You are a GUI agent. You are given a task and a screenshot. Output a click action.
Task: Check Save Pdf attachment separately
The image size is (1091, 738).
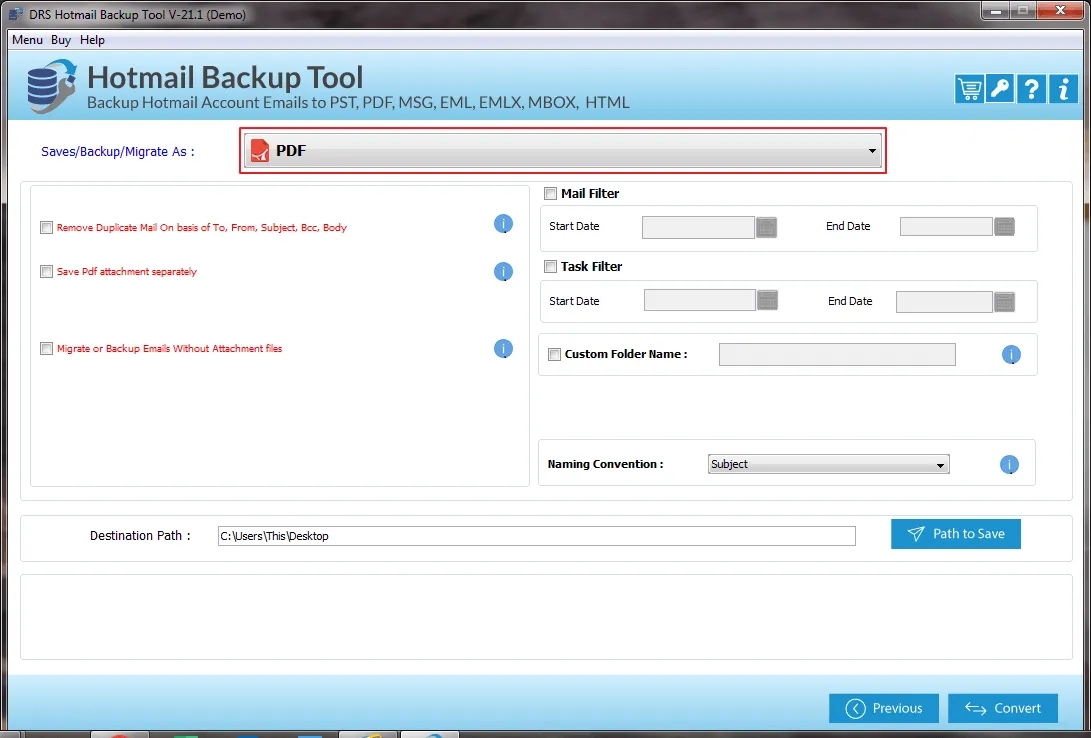click(x=47, y=271)
